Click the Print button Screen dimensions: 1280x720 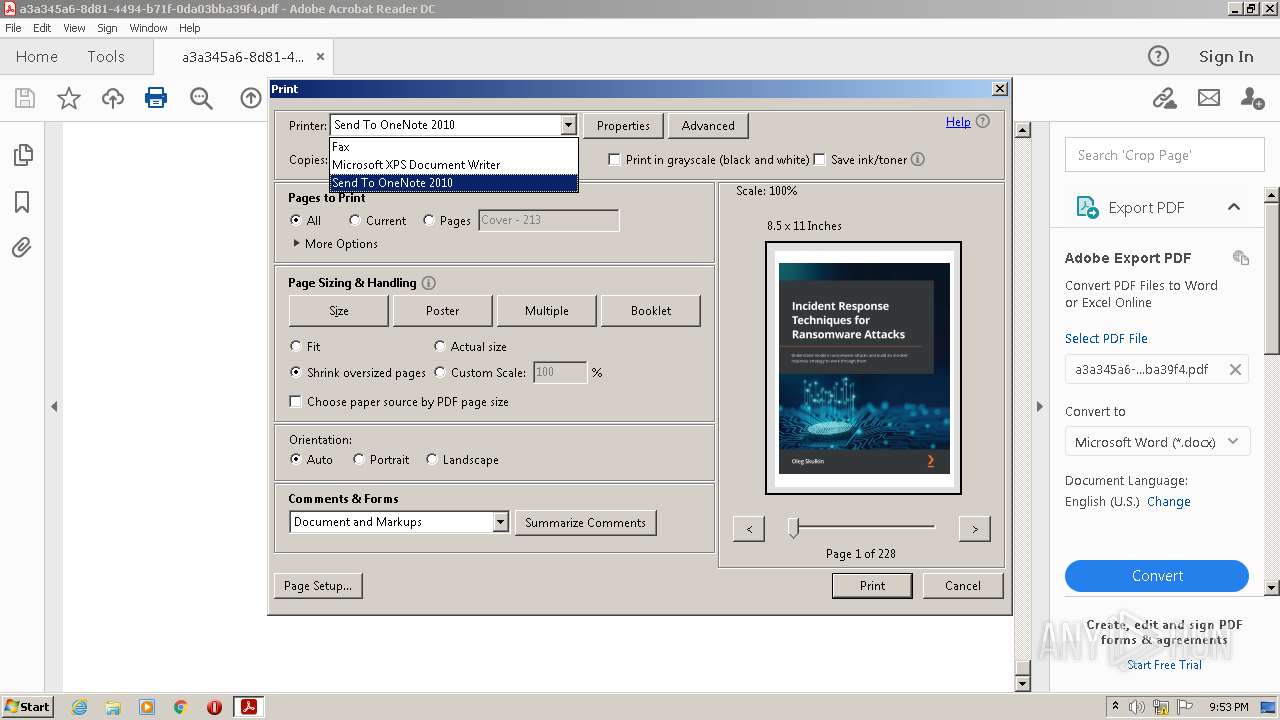tap(872, 586)
